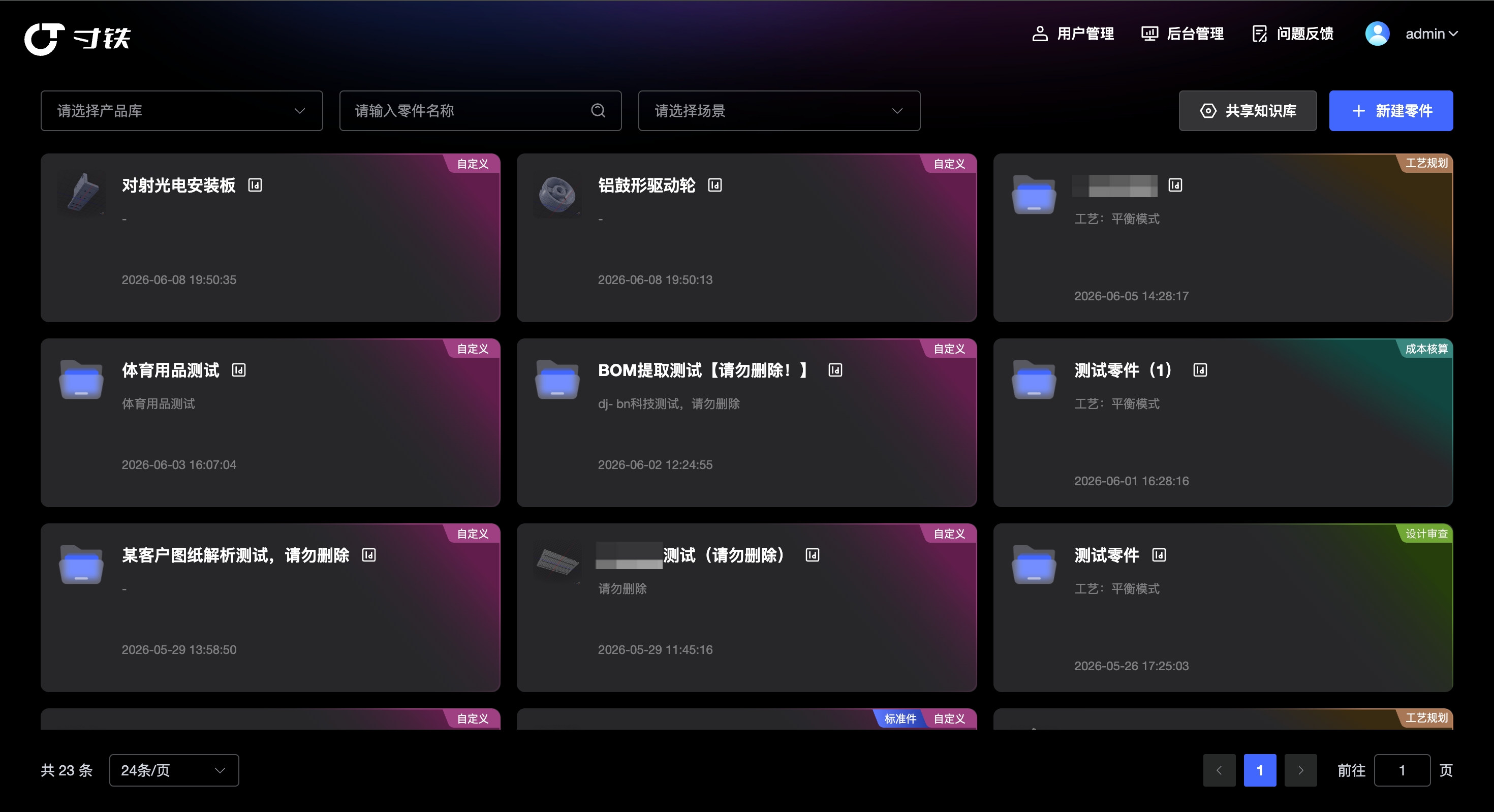Click timestamp 2026-06-02 12:24:55
Screen dimensions: 1494x812
point(656,464)
